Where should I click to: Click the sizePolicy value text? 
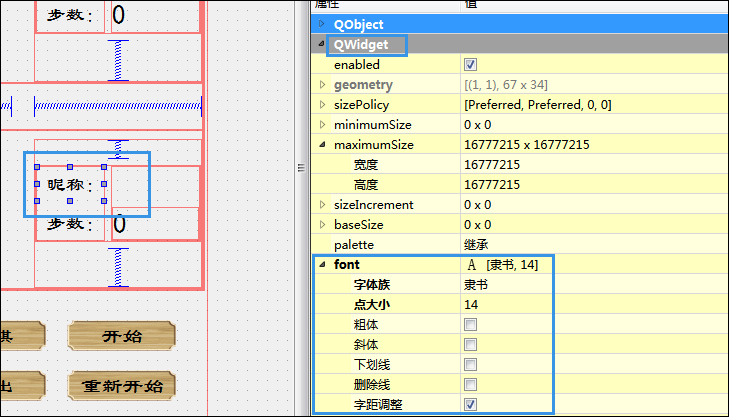(537, 104)
